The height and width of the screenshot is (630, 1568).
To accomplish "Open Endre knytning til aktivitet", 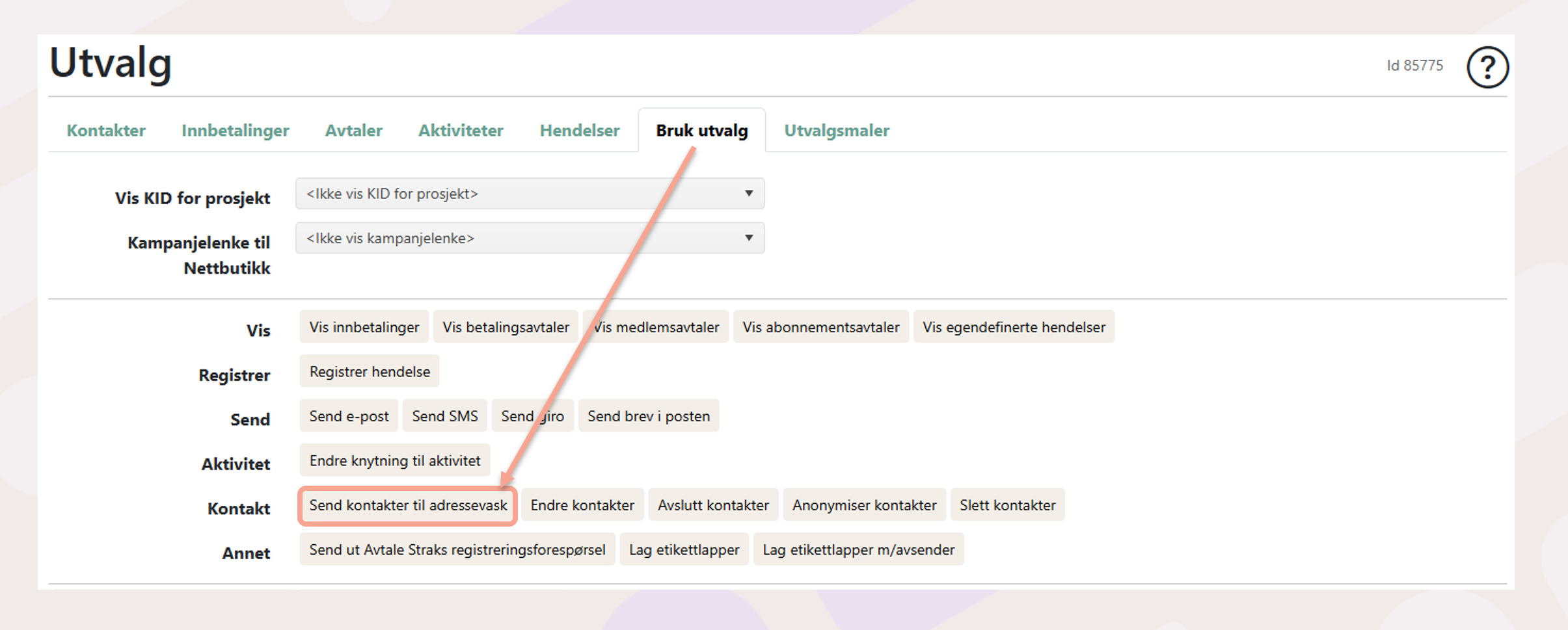I will [x=395, y=461].
